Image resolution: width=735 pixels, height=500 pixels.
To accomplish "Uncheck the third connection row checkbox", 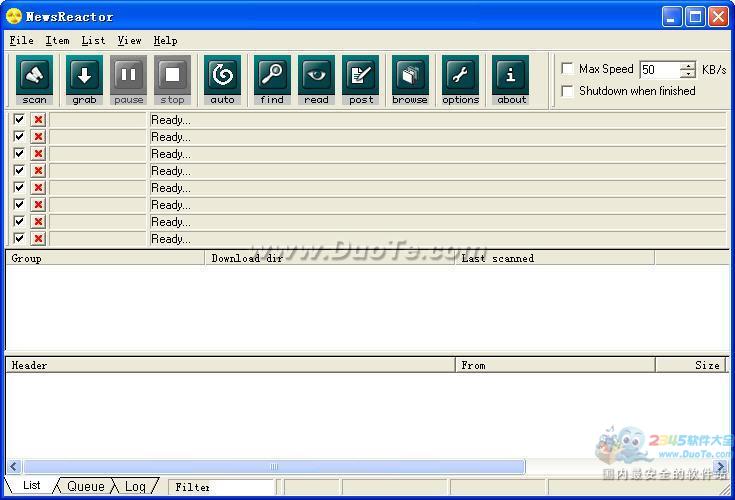I will [19, 153].
